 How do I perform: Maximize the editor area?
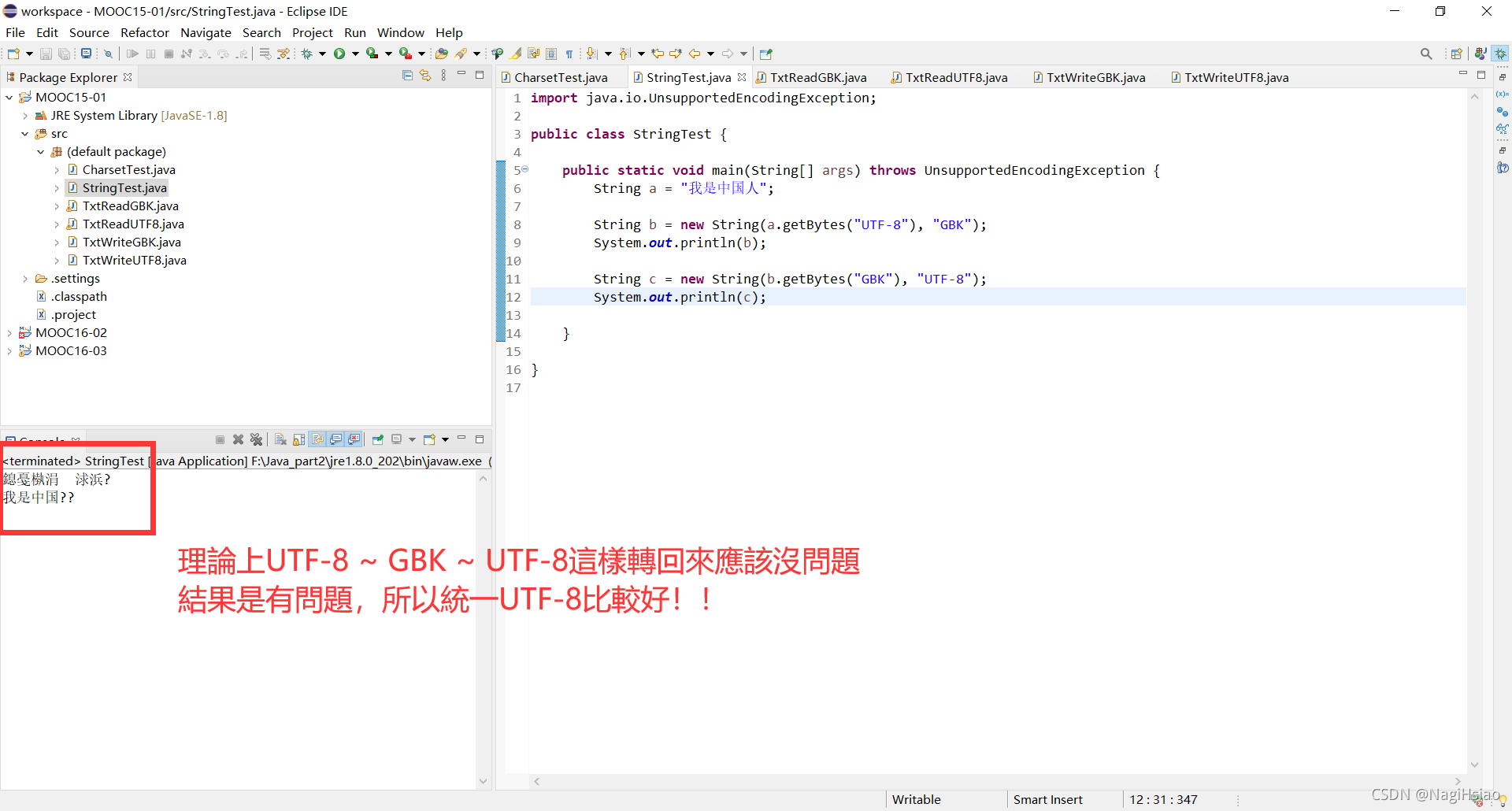pos(1481,75)
